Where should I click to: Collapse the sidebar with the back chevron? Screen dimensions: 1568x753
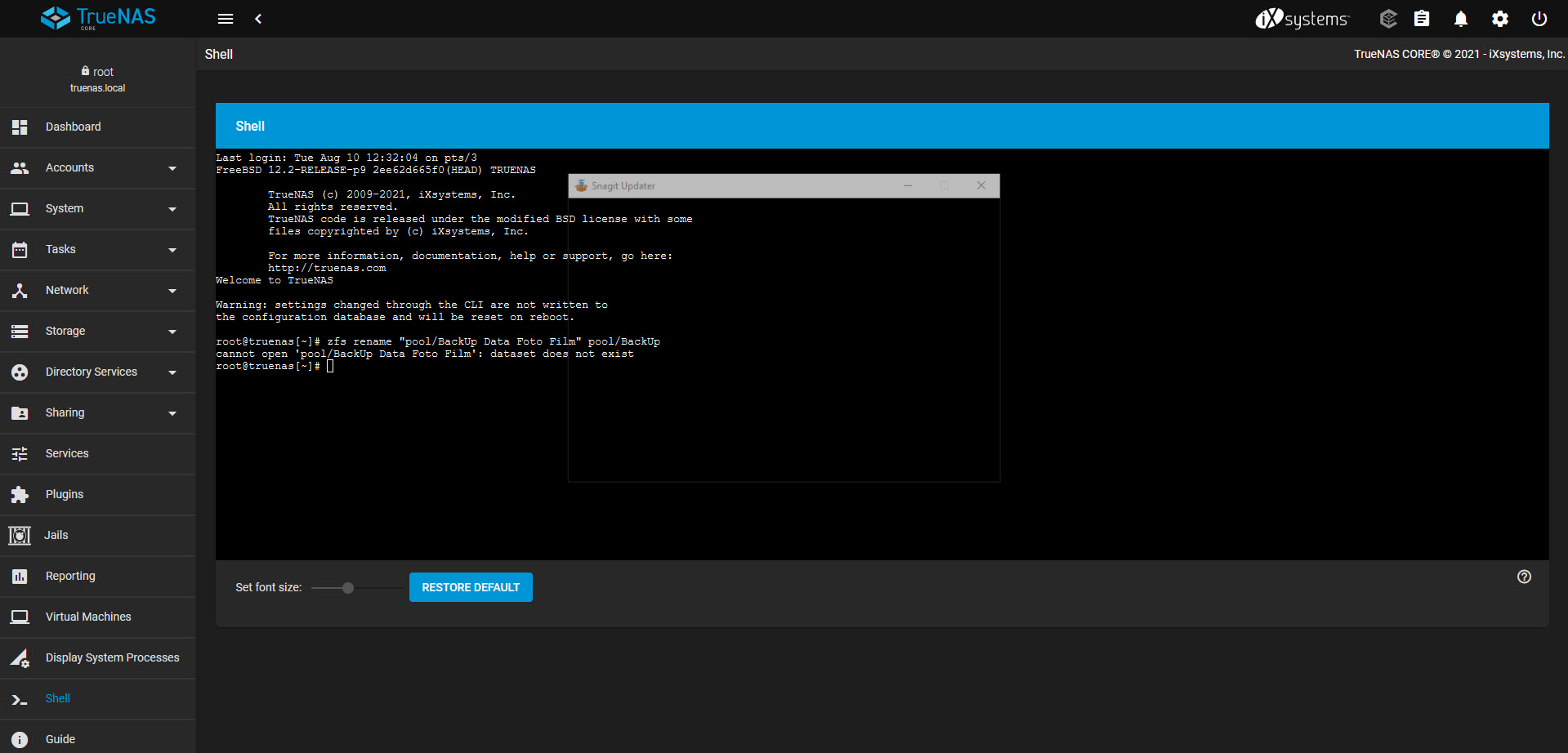tap(258, 19)
